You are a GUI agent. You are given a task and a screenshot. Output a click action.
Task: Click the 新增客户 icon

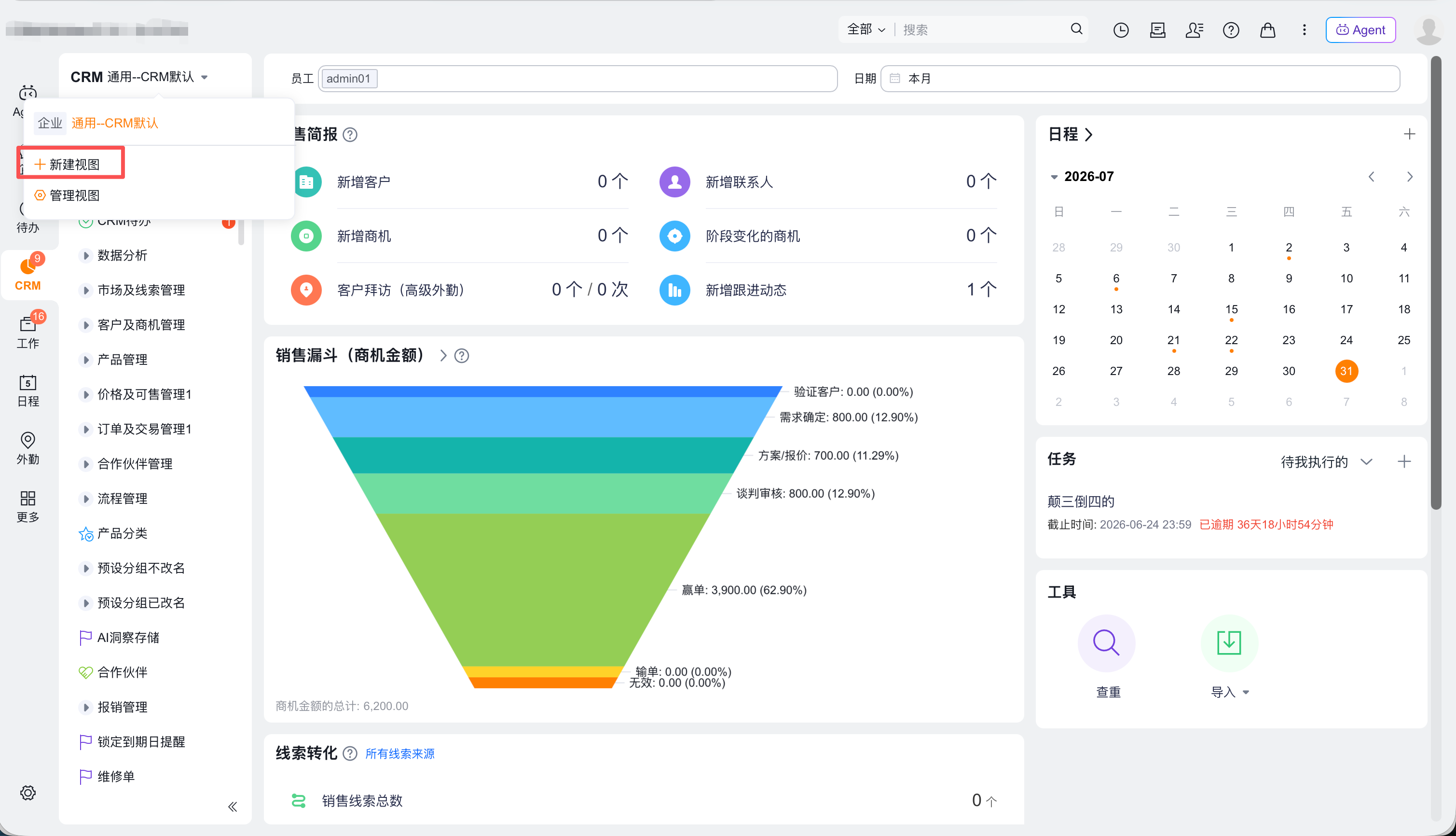(x=306, y=182)
